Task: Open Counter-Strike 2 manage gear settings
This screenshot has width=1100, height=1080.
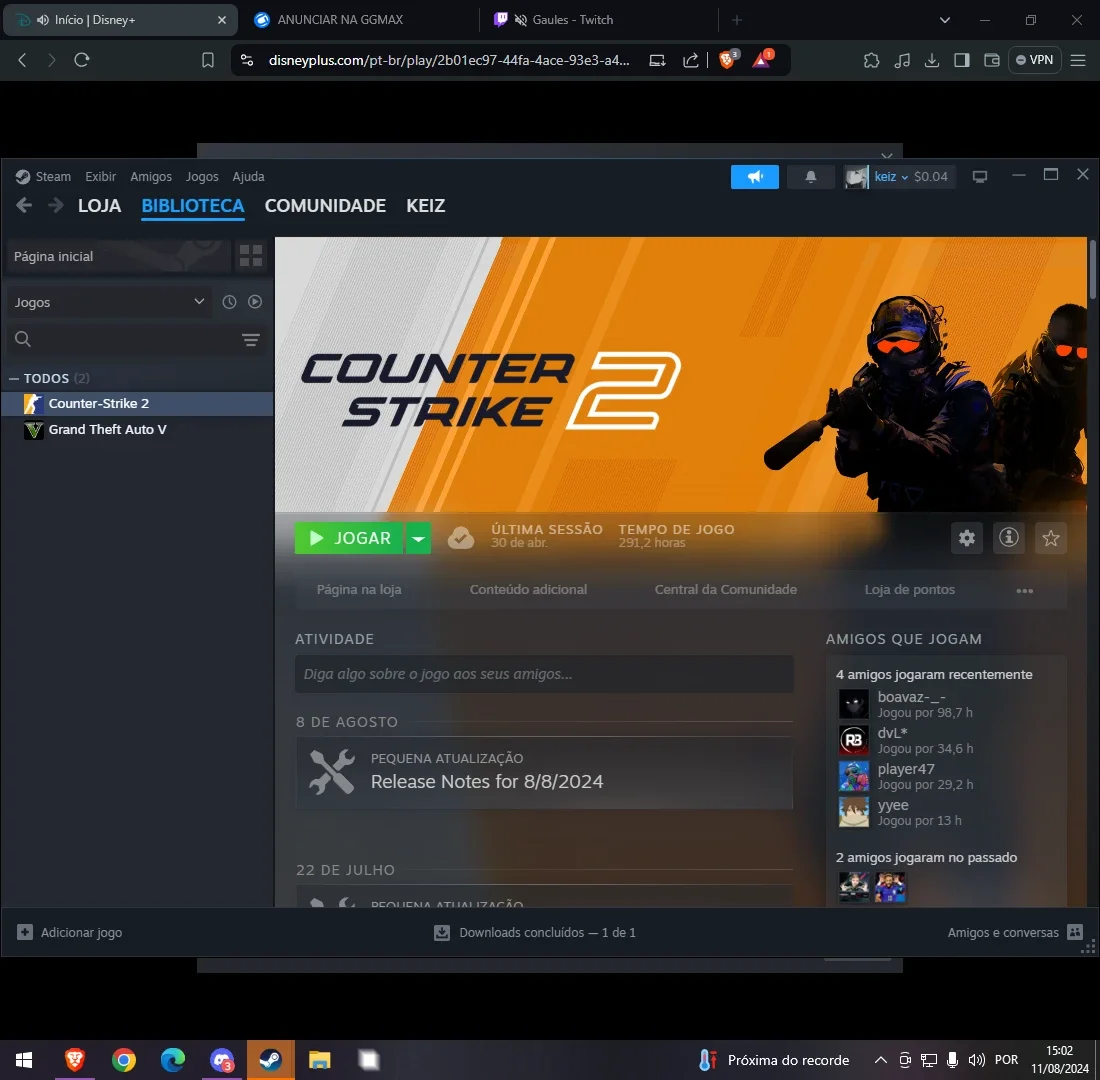Action: [967, 538]
